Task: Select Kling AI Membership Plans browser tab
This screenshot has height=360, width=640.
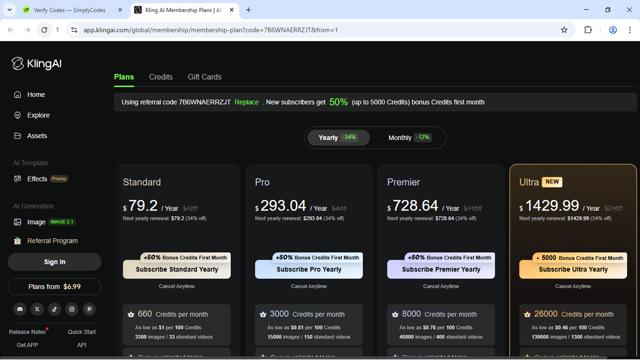Action: (183, 10)
